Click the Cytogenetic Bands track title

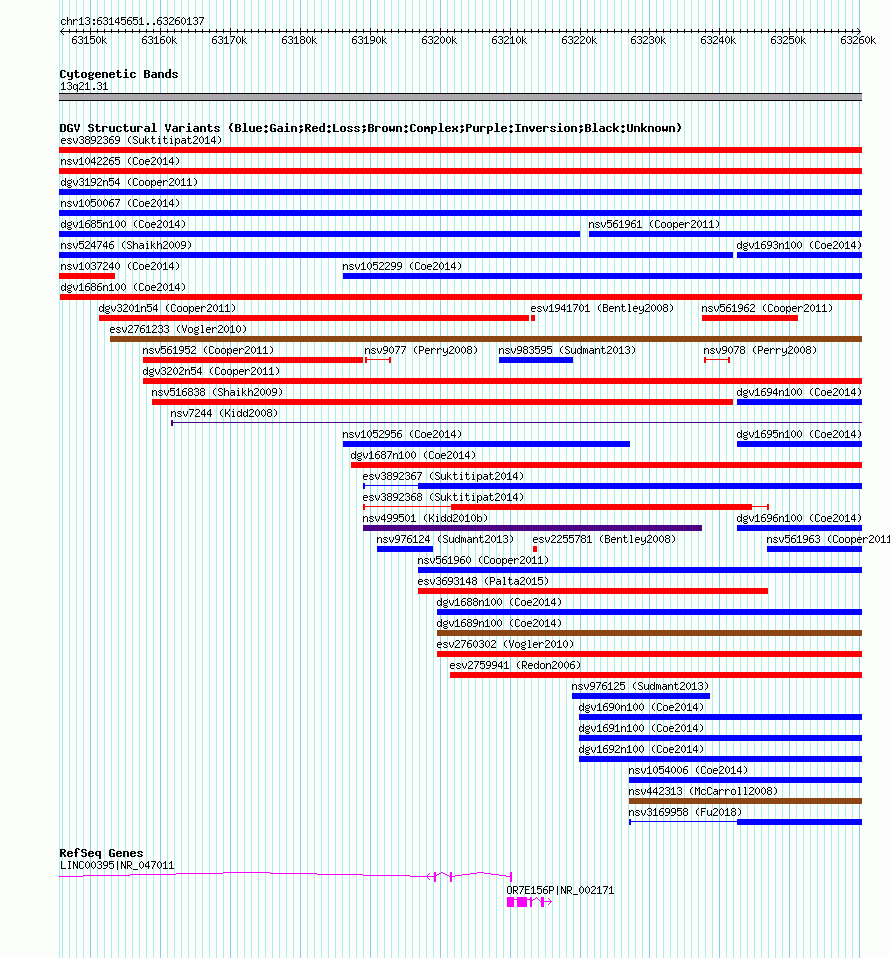119,74
